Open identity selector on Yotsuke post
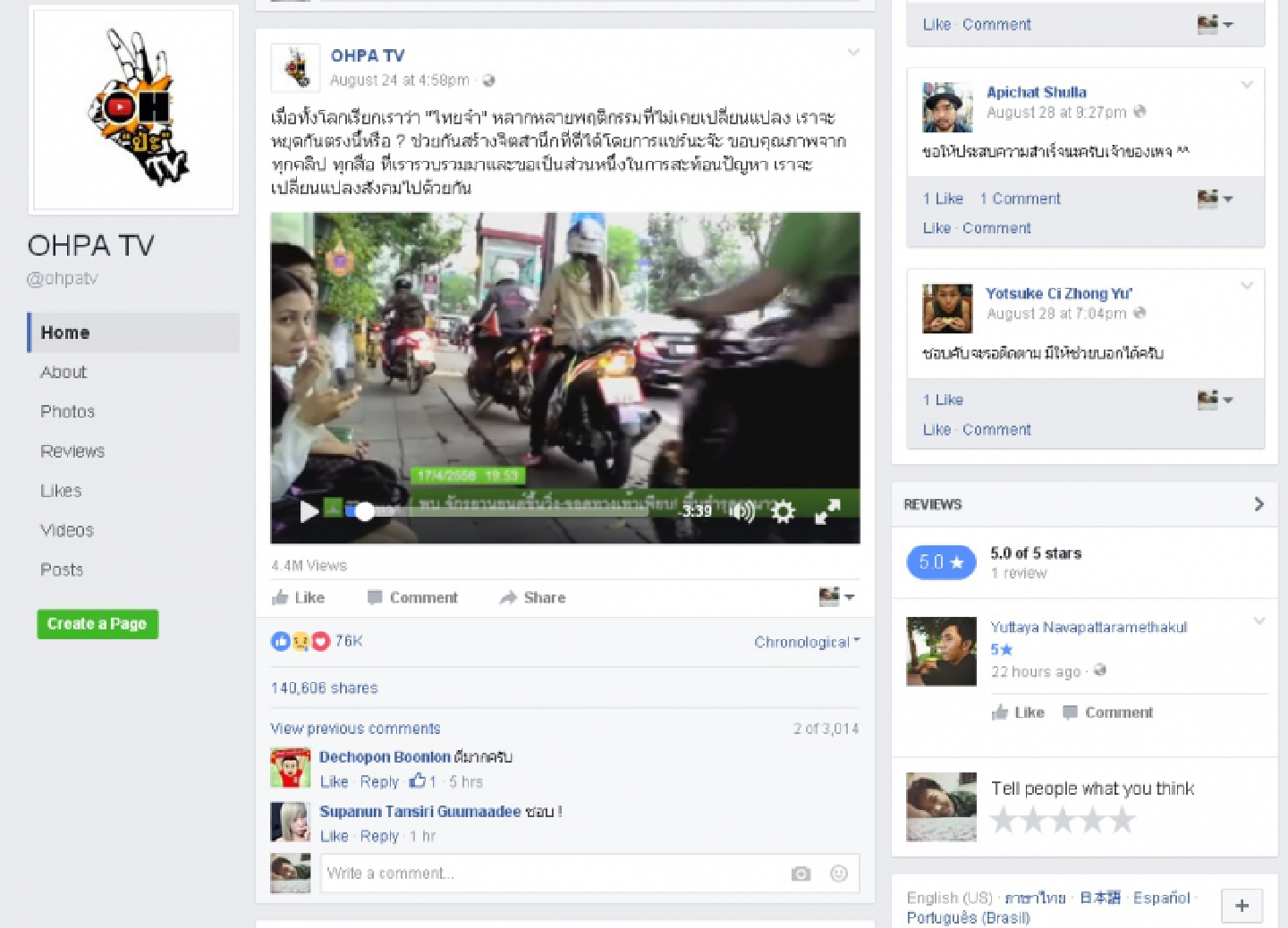1288x928 pixels. pos(1216,400)
